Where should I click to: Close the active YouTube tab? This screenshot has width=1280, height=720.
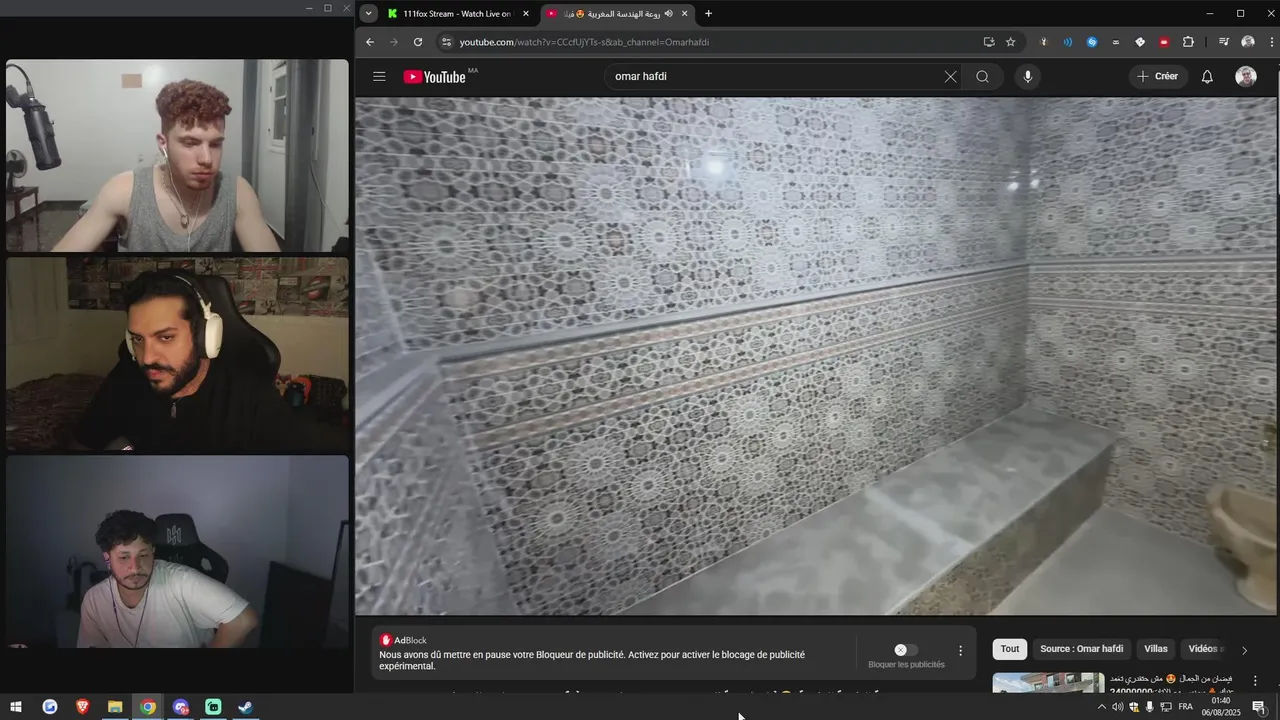(x=685, y=14)
